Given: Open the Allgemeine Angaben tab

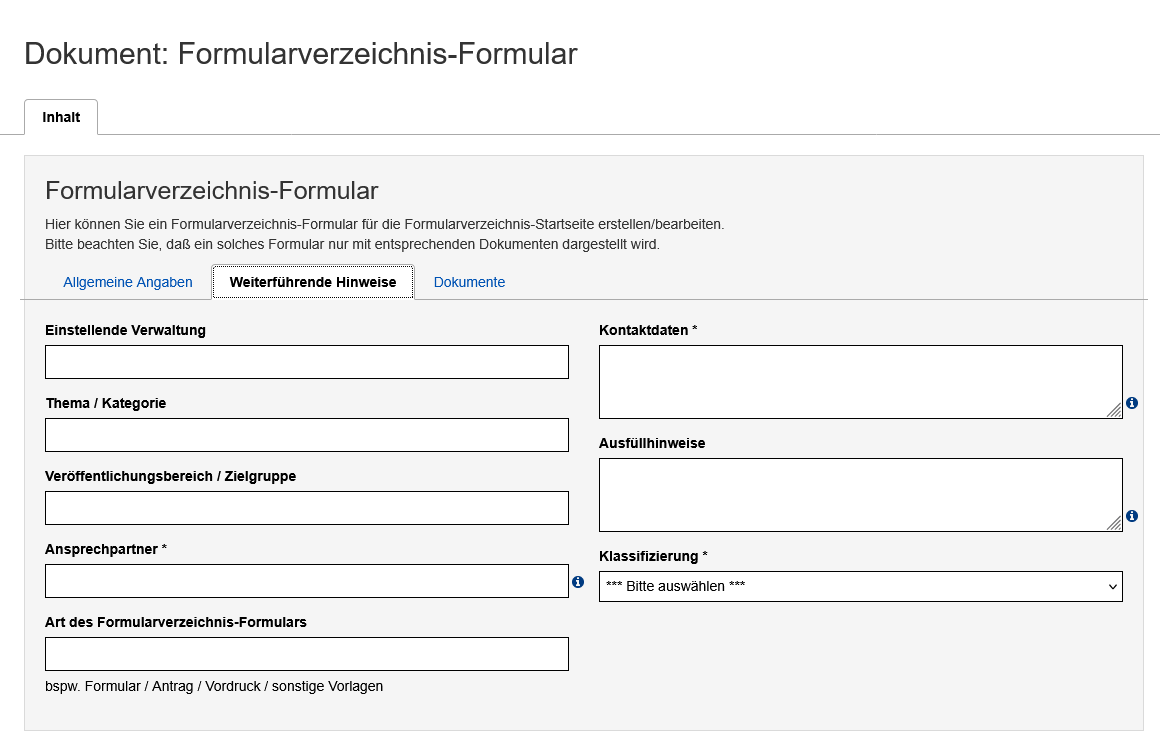Looking at the screenshot, I should 128,282.
